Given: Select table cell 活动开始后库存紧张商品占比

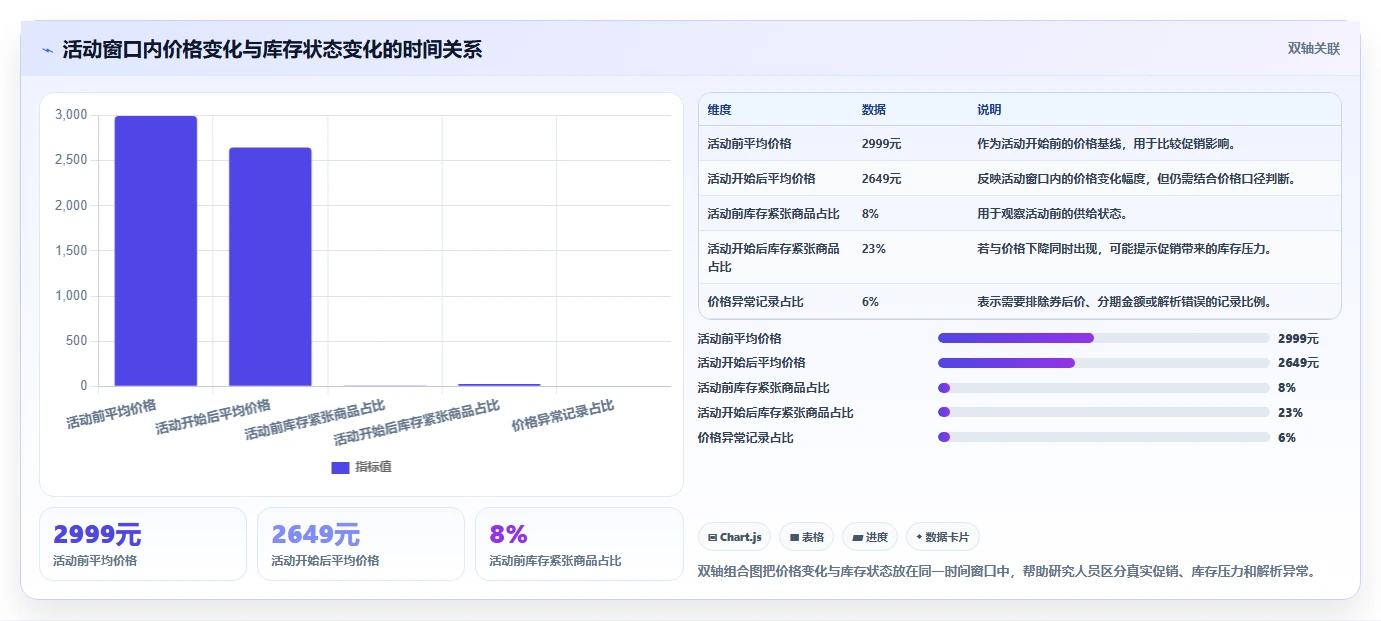Looking at the screenshot, I should tap(773, 258).
